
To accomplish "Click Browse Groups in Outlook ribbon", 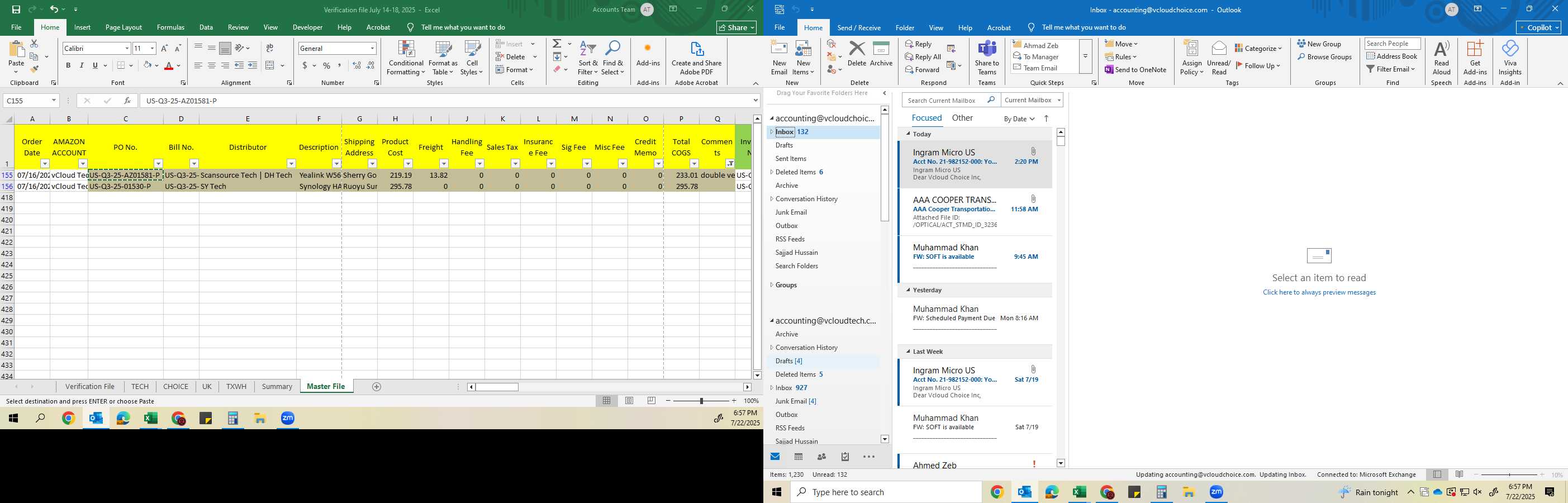I will pos(1324,56).
